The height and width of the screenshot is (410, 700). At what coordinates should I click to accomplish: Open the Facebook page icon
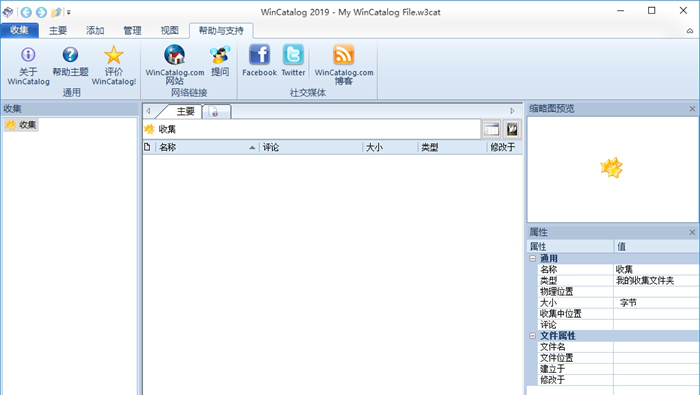point(259,54)
